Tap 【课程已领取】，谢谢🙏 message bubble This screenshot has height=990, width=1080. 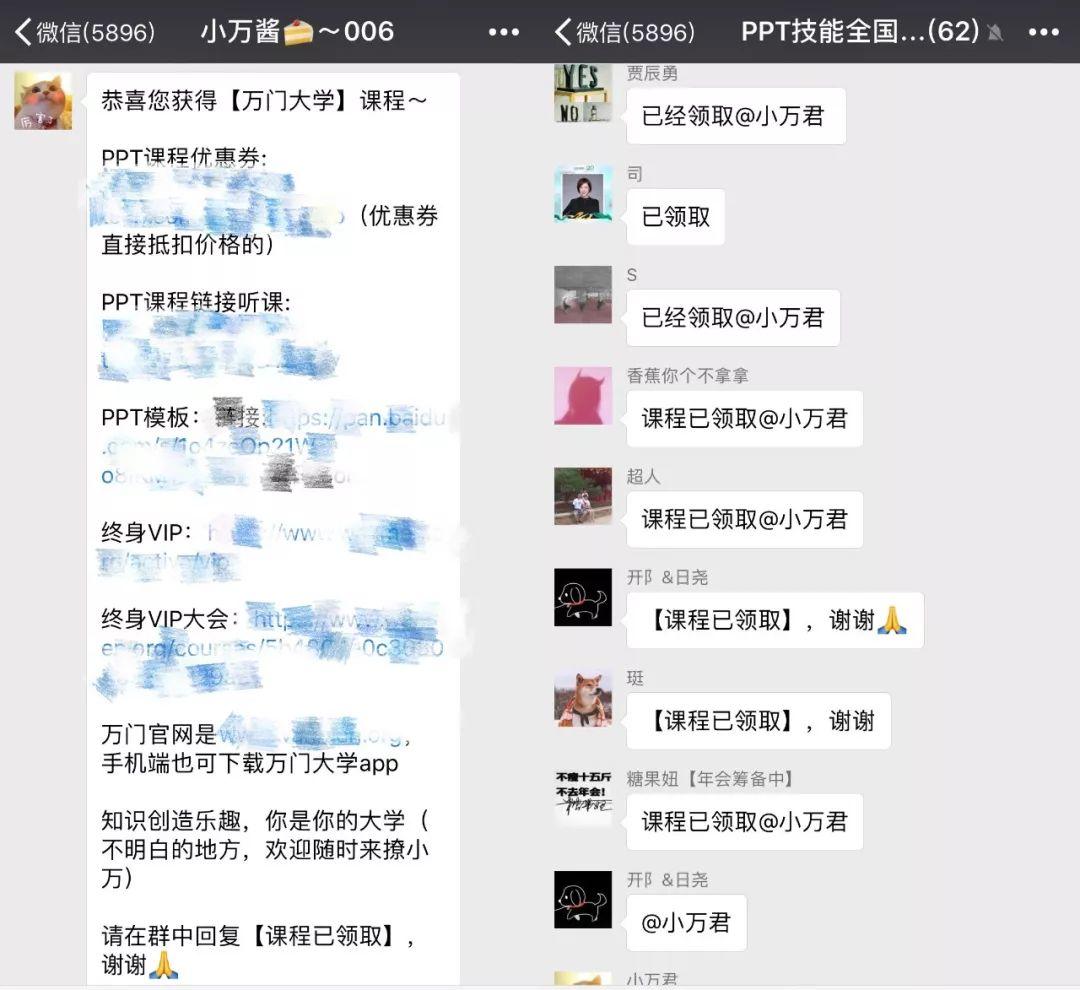click(775, 620)
